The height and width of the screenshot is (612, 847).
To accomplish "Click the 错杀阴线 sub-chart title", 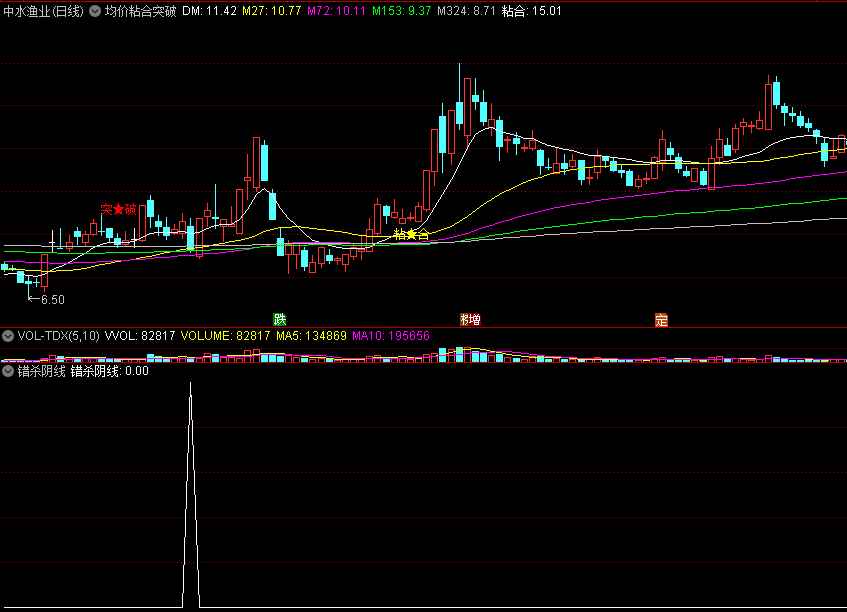I will [x=42, y=371].
